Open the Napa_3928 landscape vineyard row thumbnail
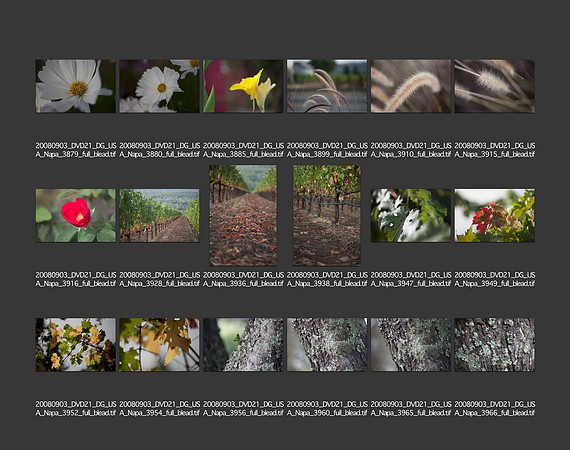This screenshot has width=570, height=450. [159, 216]
